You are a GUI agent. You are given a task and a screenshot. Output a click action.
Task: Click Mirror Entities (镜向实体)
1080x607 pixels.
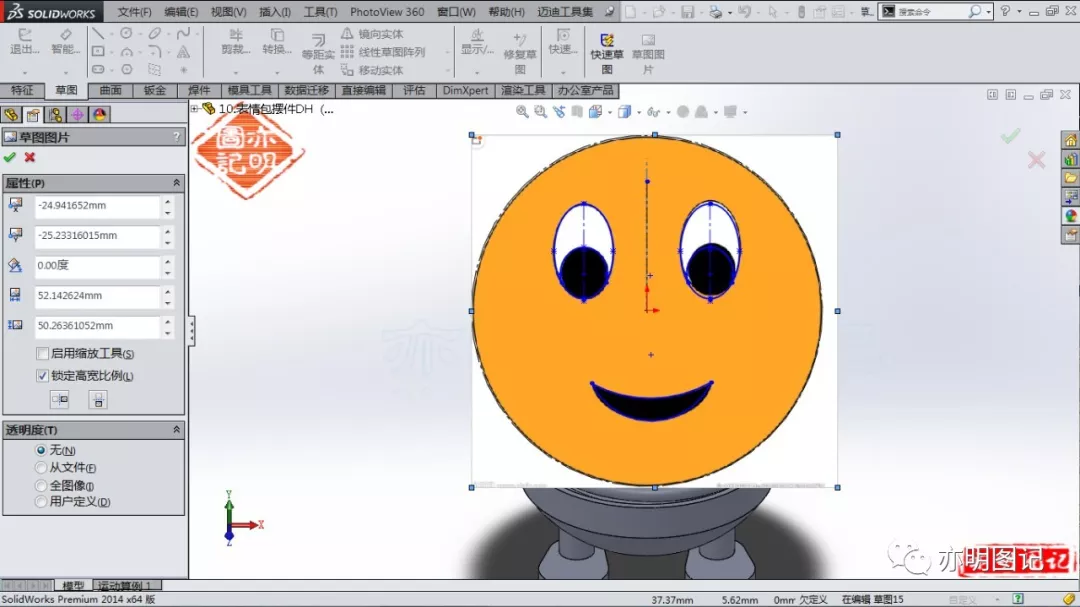click(x=372, y=34)
